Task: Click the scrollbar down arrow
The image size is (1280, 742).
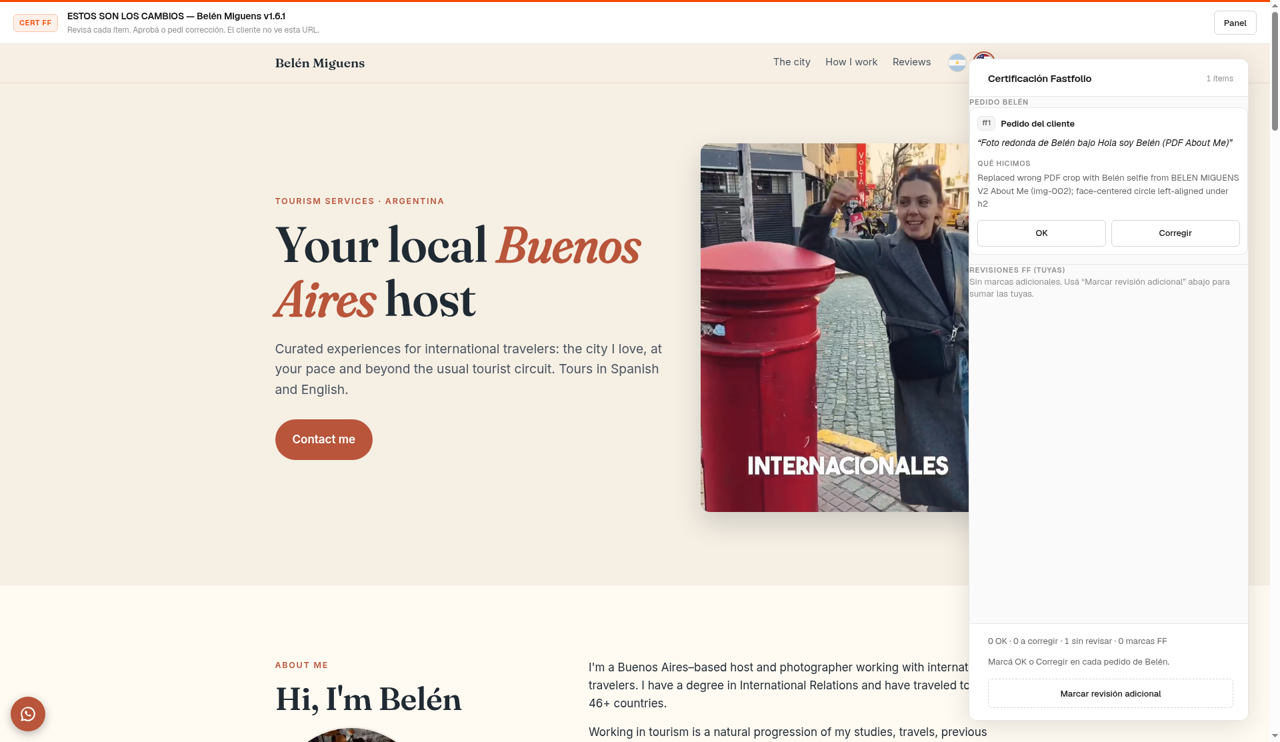Action: pos(1274,736)
